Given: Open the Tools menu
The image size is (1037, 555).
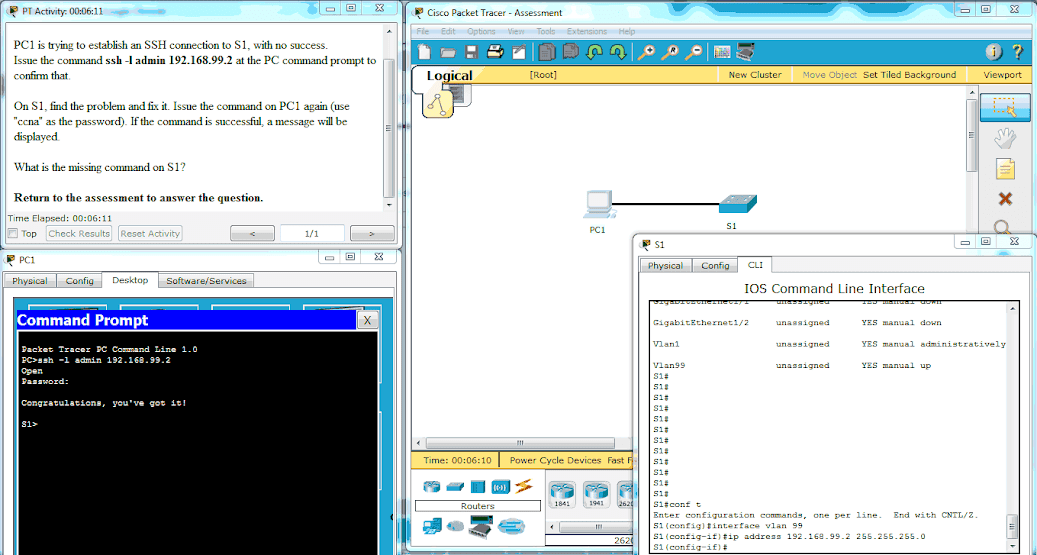Looking at the screenshot, I should 546,31.
